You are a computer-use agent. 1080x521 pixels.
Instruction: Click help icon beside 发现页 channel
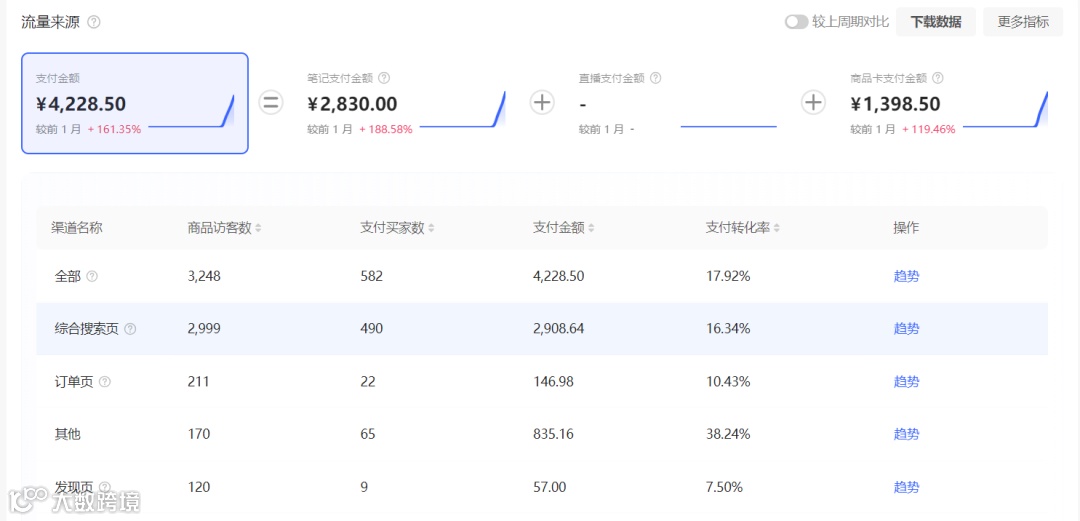tap(105, 487)
